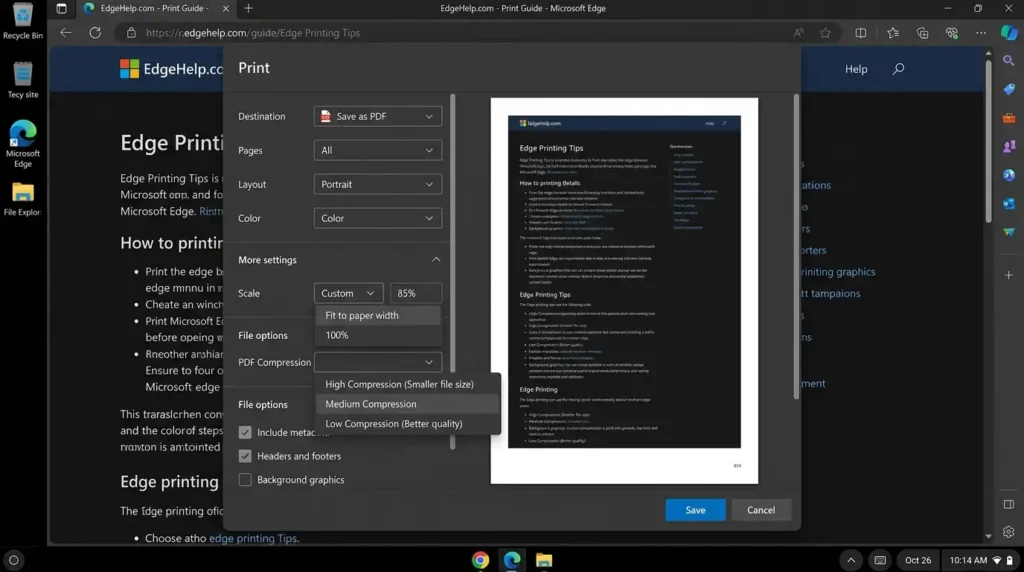
Task: Reload the page with refresh icon
Action: (95, 33)
